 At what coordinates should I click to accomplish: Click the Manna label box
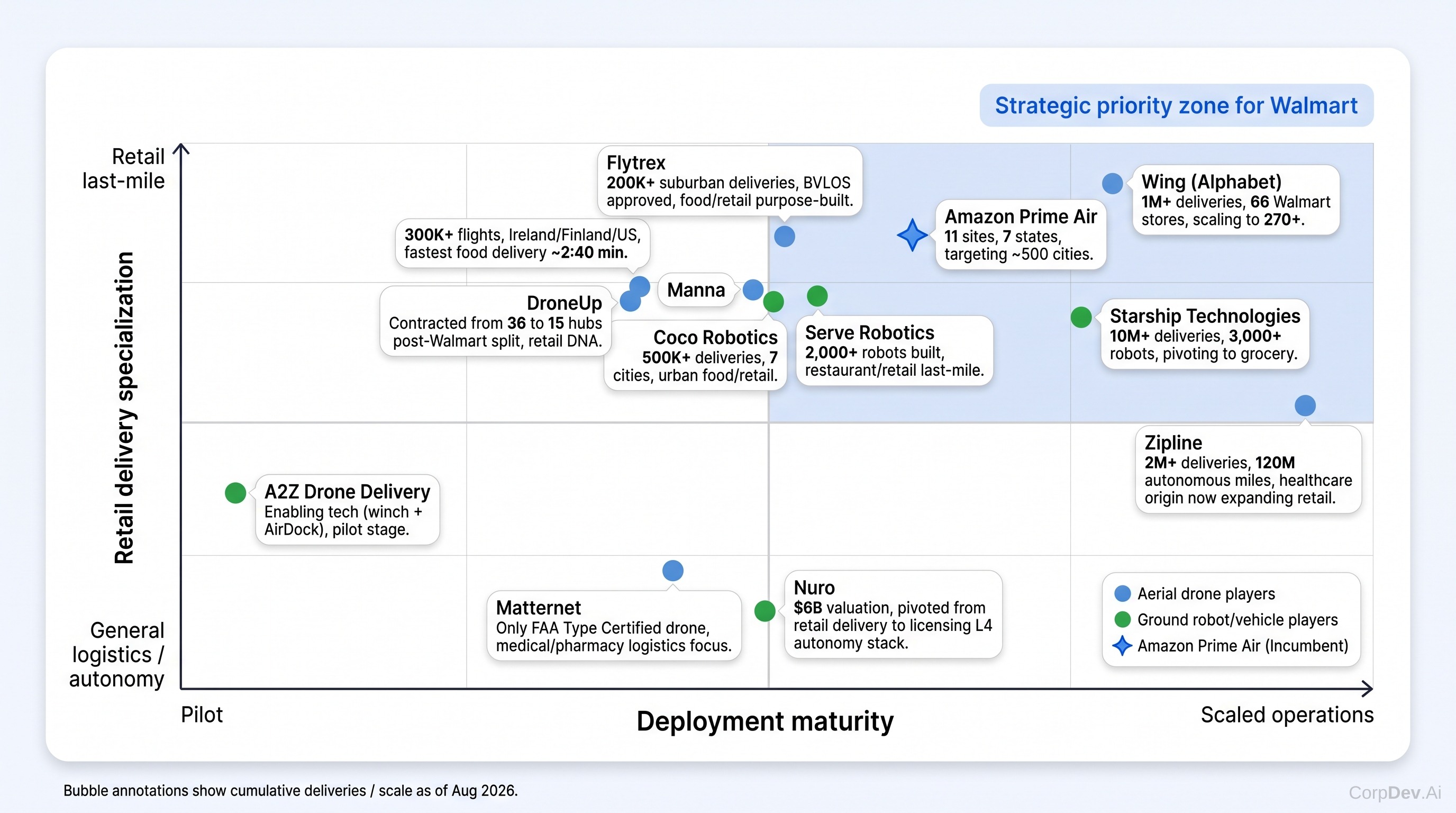click(696, 290)
